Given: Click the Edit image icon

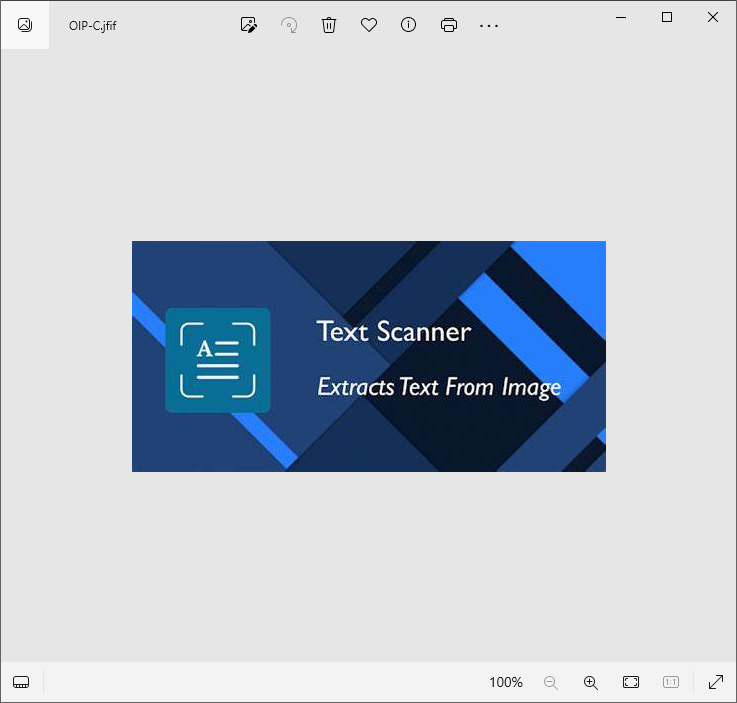Looking at the screenshot, I should [249, 25].
